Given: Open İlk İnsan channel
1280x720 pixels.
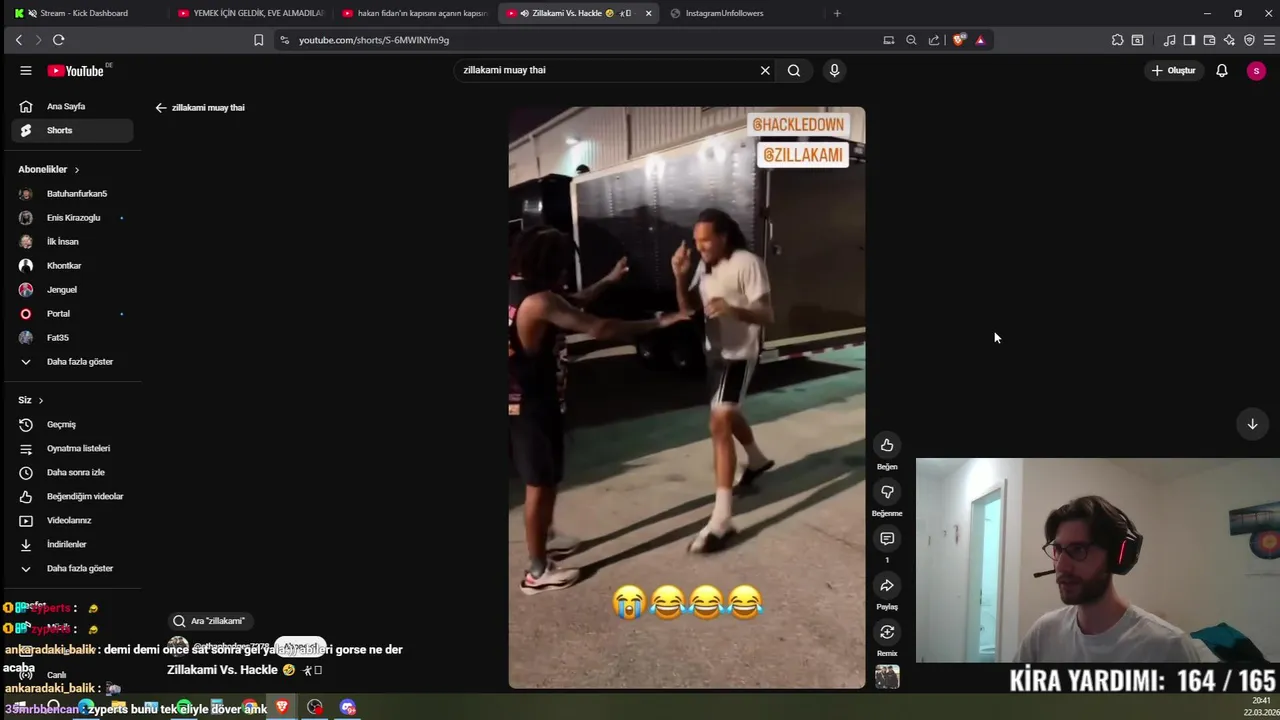Looking at the screenshot, I should point(72,242).
